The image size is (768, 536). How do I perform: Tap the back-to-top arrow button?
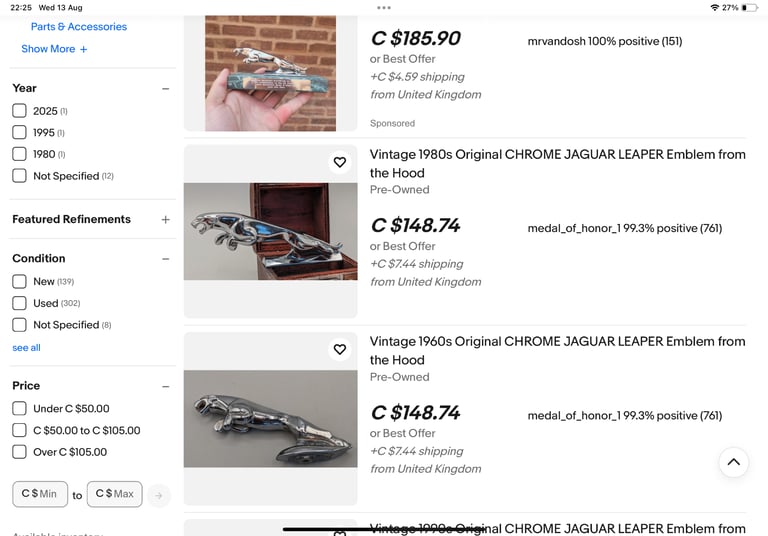pyautogui.click(x=733, y=462)
